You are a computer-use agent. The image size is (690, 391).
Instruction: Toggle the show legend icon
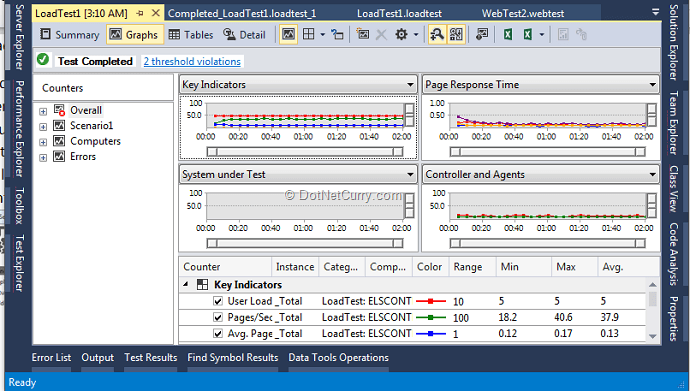(456, 34)
